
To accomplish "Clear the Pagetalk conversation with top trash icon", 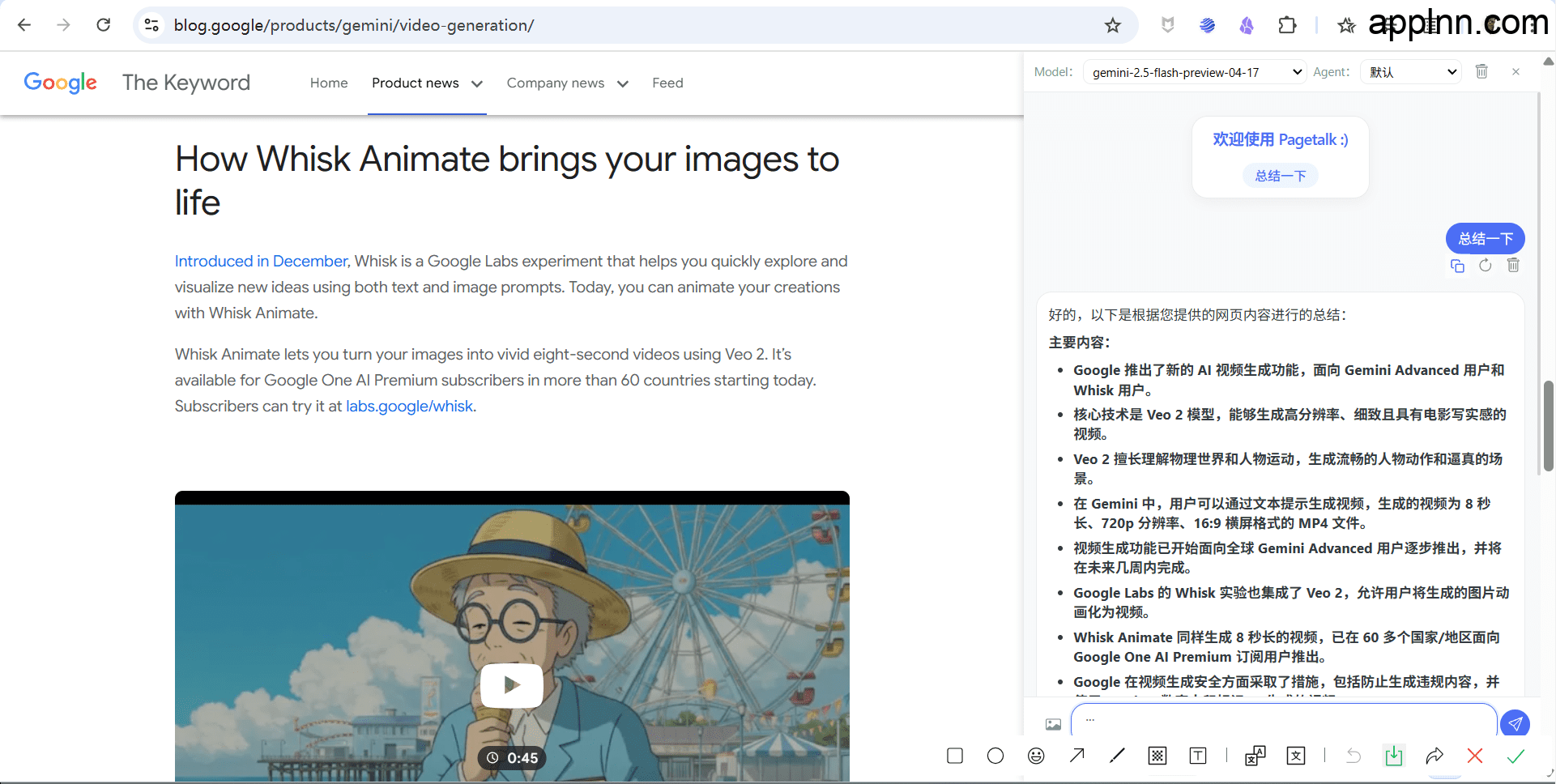I will click(x=1481, y=71).
